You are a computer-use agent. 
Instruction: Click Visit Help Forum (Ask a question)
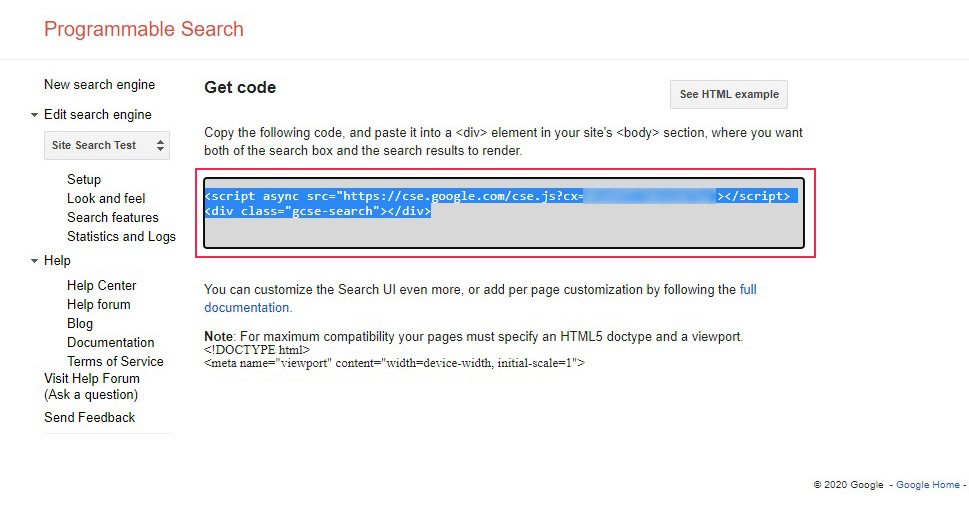91,386
